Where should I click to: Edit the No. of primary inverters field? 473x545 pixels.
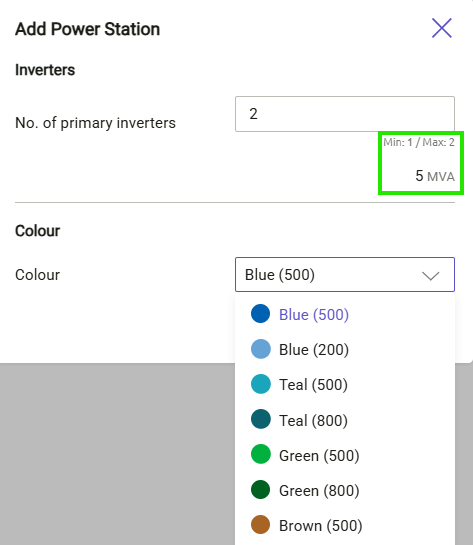tap(345, 114)
